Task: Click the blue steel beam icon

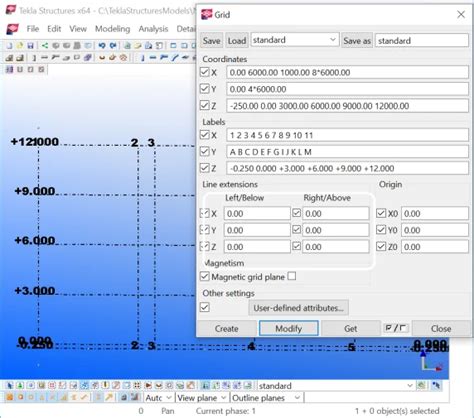Action: point(153,58)
